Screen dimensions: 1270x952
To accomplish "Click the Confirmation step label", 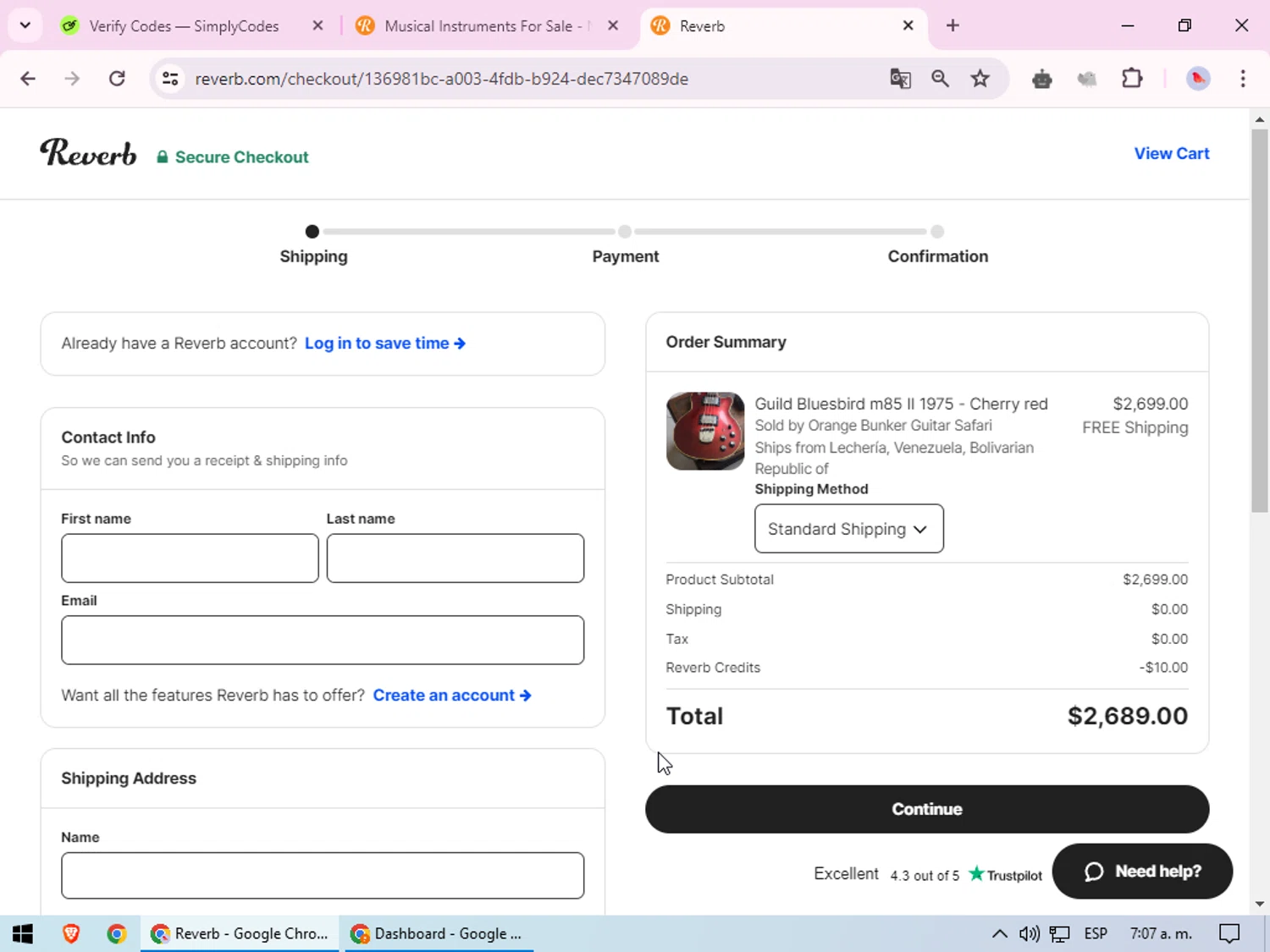I will coord(937,256).
